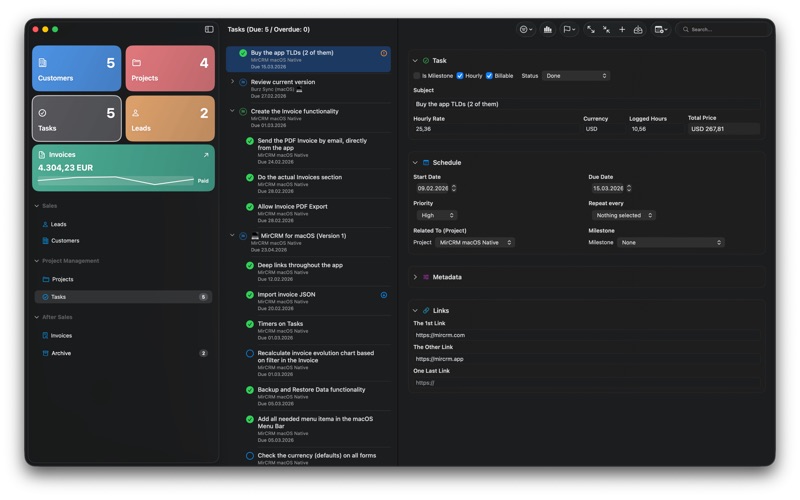Open the calendar view menu icon
This screenshot has width=800, height=500.
661,30
